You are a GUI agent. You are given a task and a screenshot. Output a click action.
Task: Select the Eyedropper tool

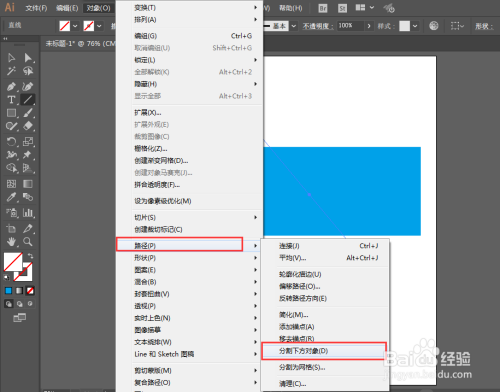click(12, 197)
